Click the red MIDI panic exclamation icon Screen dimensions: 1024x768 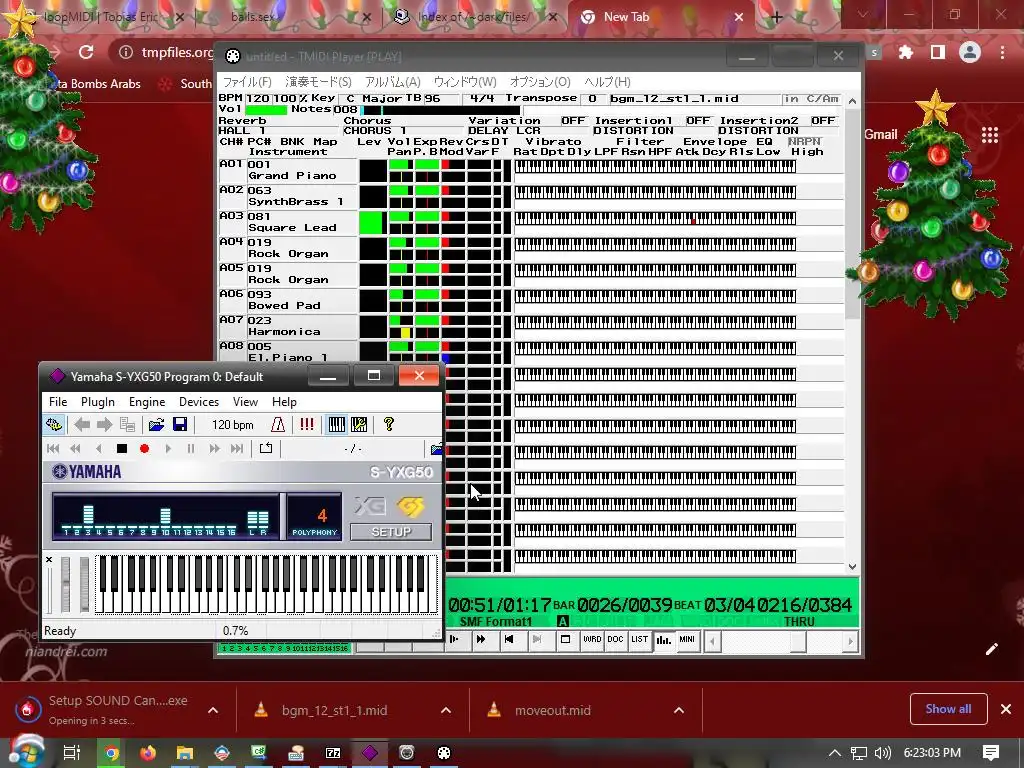(x=307, y=424)
